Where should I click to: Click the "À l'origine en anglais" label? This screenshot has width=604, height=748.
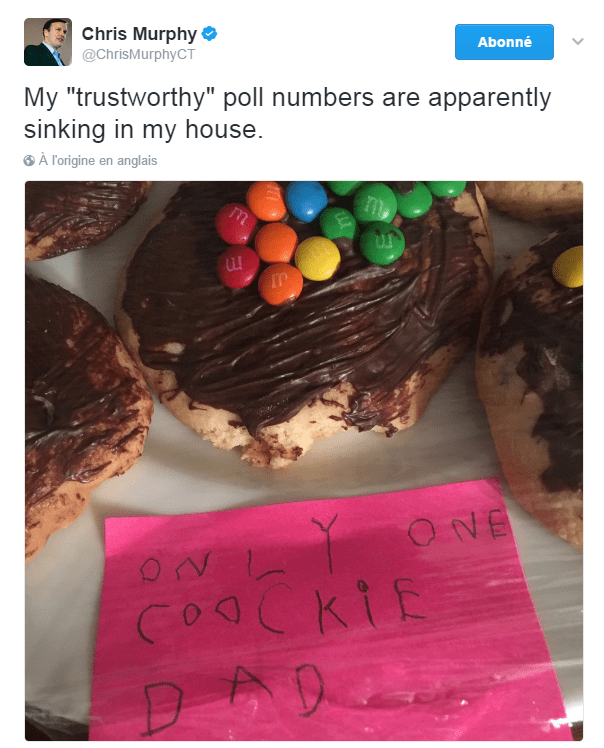98,161
